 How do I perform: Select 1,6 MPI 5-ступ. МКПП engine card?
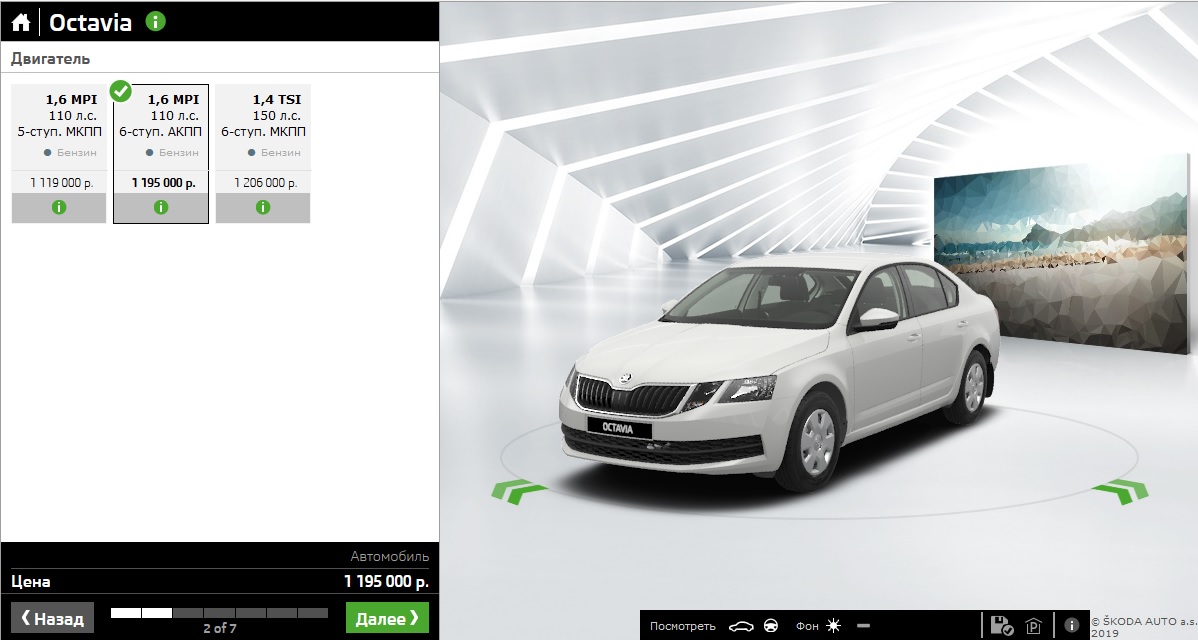tap(59, 154)
